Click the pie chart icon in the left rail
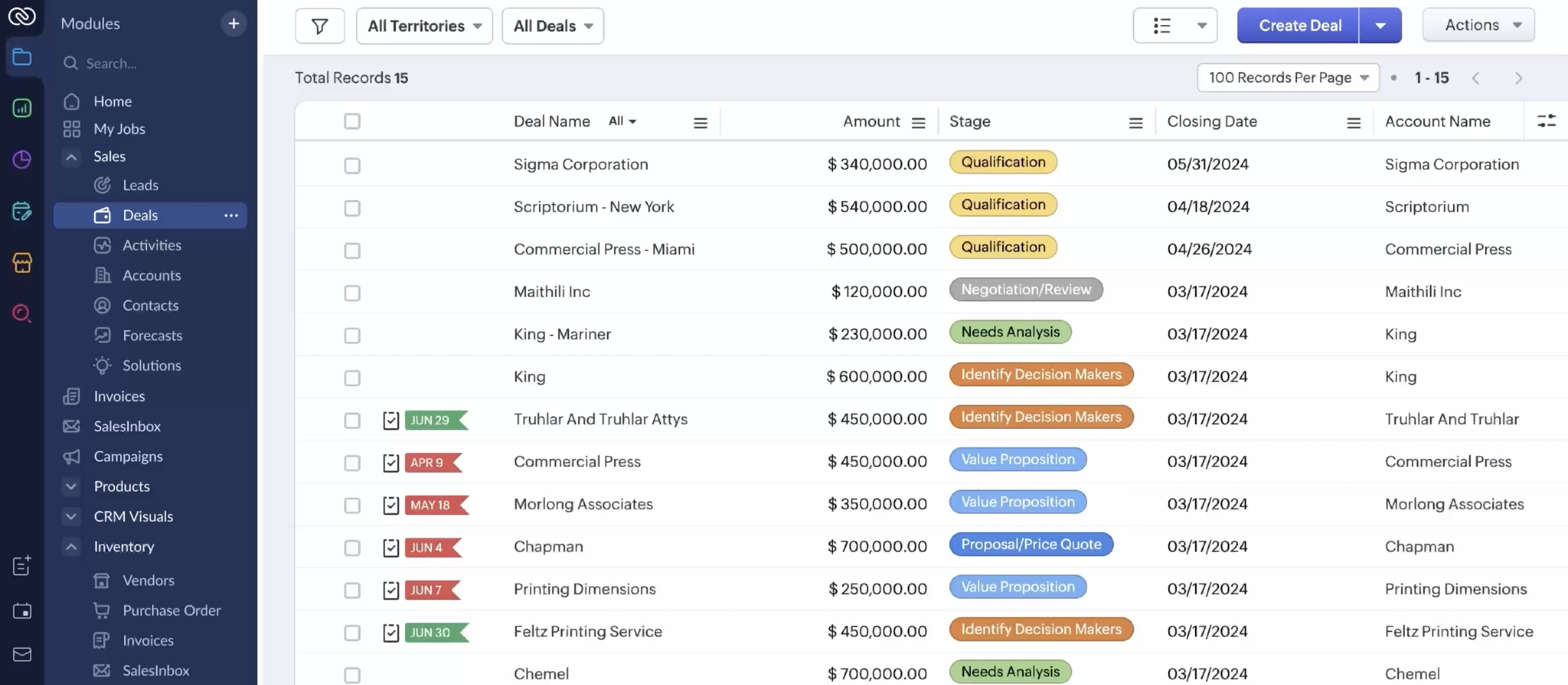This screenshot has width=1568, height=685. tap(23, 159)
